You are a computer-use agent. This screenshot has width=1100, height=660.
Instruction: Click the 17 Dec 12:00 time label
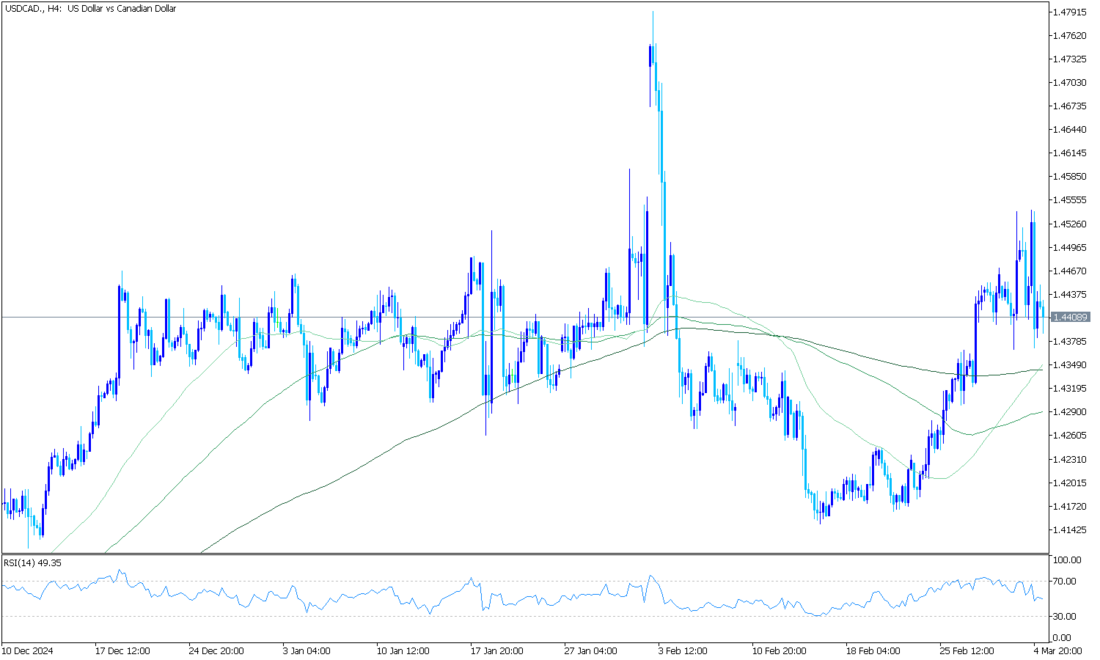(123, 651)
